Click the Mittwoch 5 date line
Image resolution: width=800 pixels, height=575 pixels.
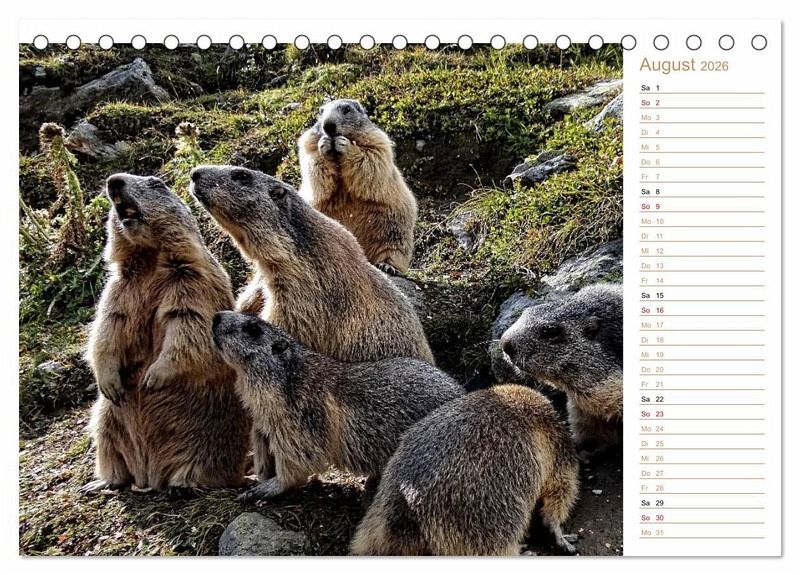[x=701, y=147]
